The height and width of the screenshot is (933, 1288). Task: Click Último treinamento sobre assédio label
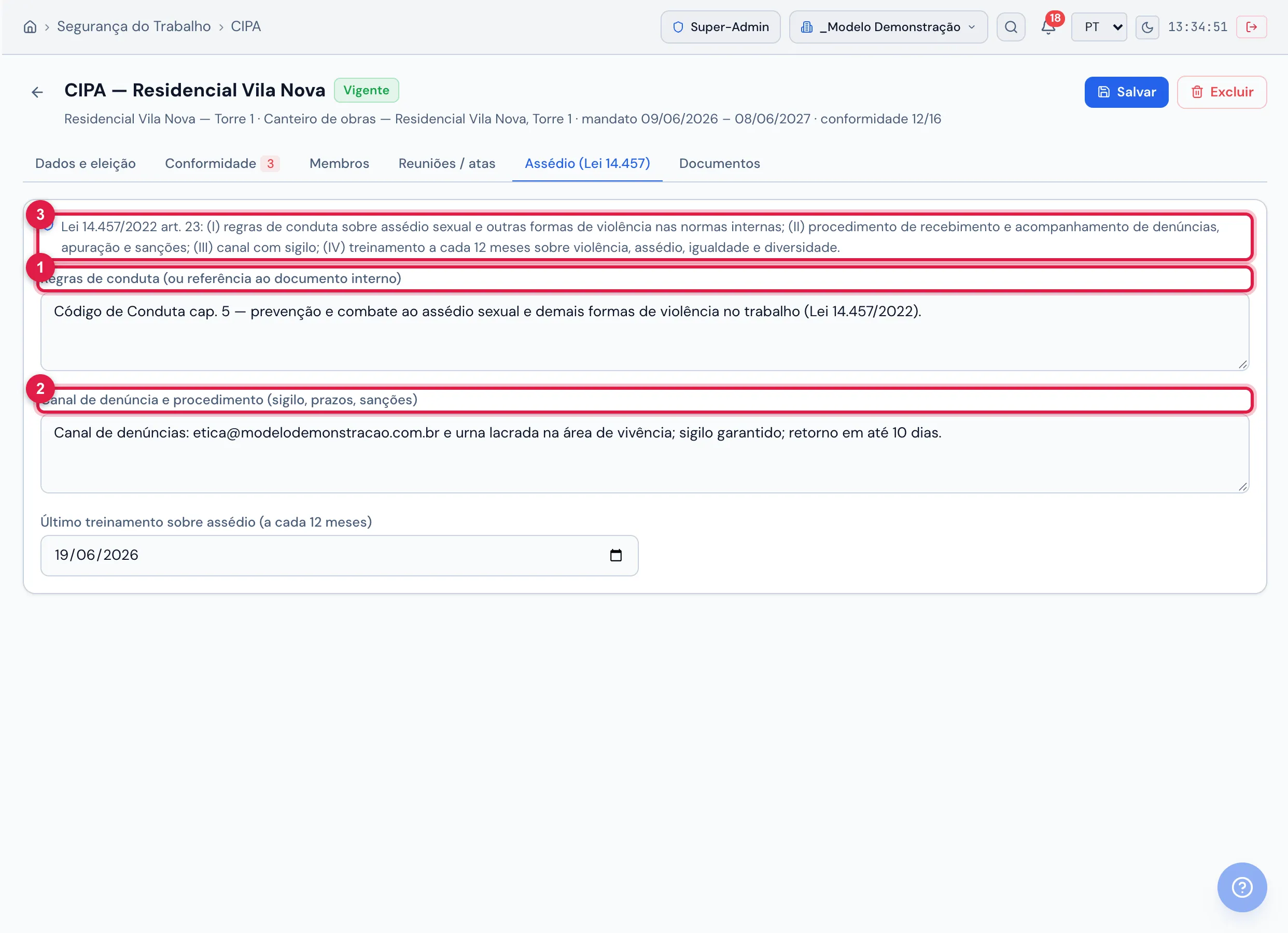tap(206, 522)
